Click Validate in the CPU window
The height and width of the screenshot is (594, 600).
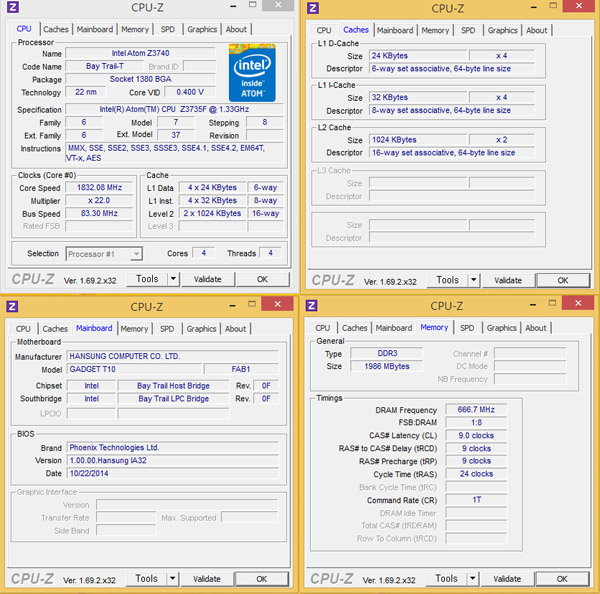pos(207,279)
